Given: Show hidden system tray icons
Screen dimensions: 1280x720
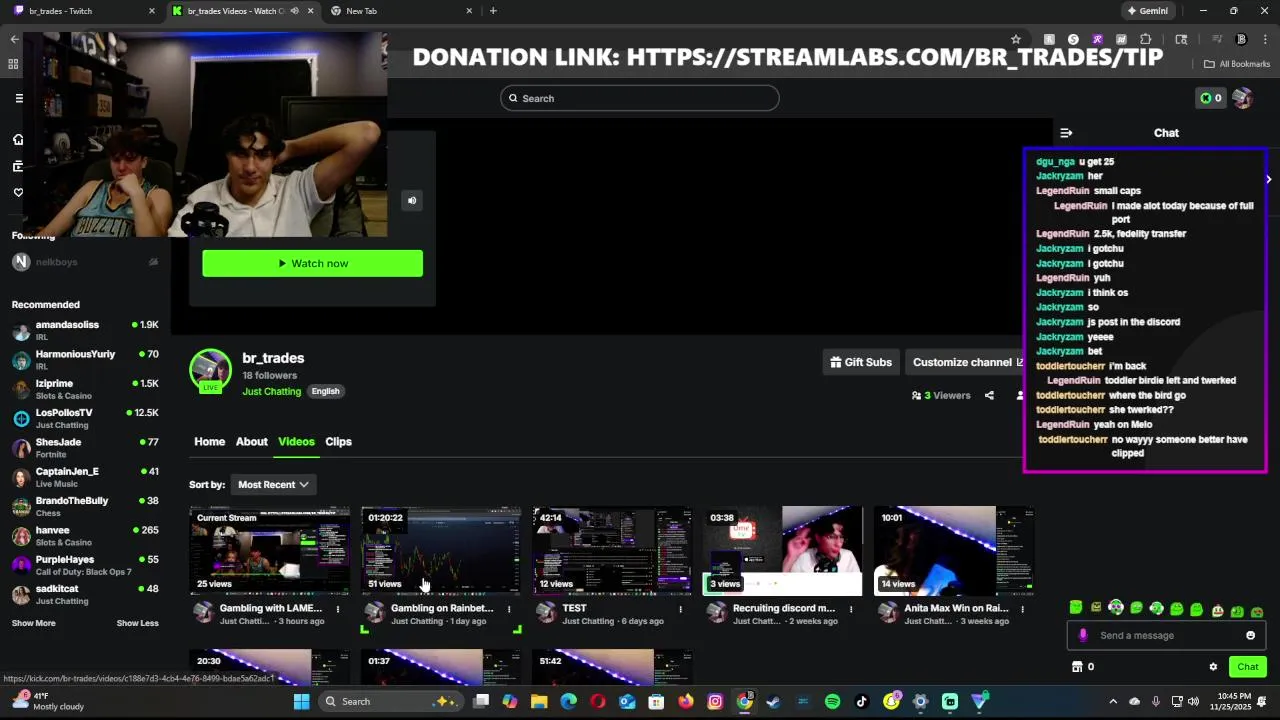Looking at the screenshot, I should pos(1113,702).
